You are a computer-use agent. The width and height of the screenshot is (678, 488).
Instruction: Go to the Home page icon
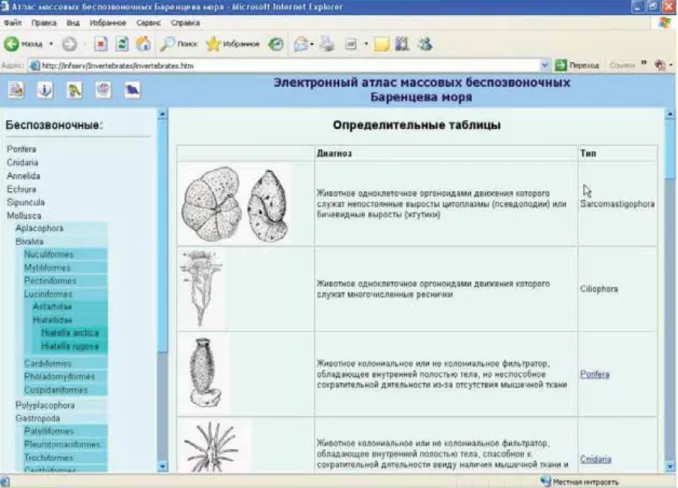[x=143, y=44]
